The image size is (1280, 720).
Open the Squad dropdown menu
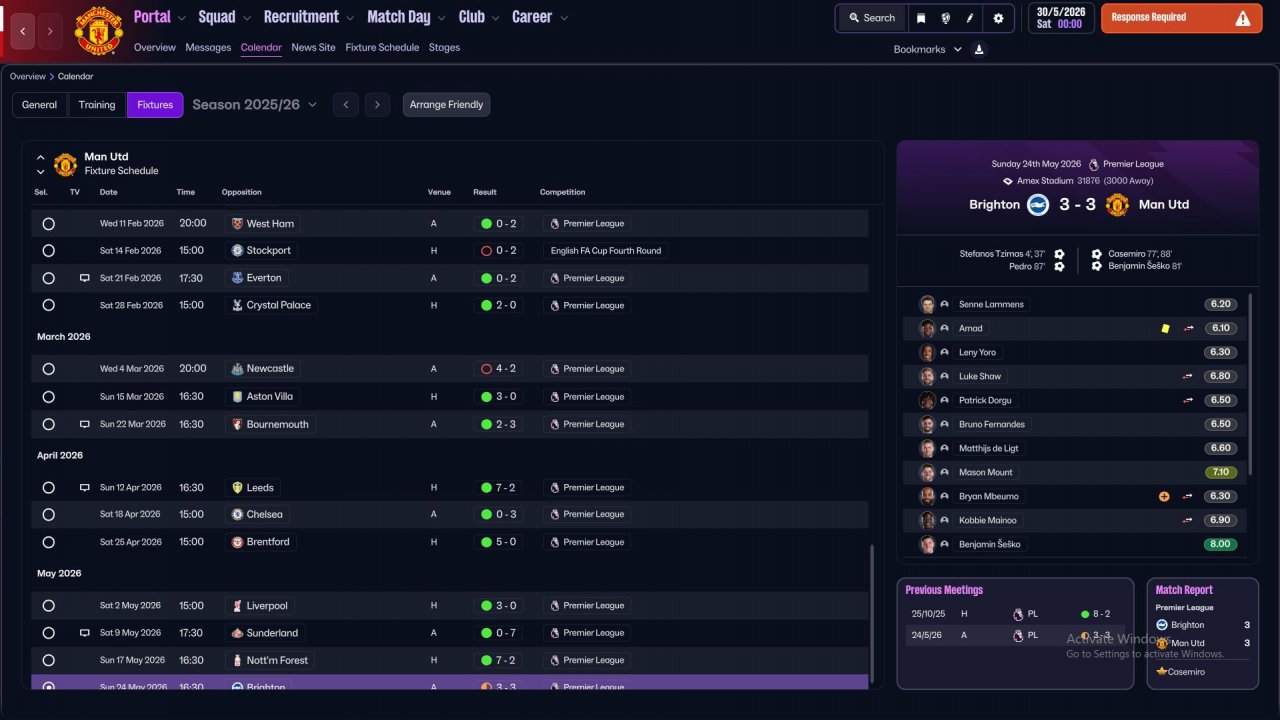pos(225,17)
